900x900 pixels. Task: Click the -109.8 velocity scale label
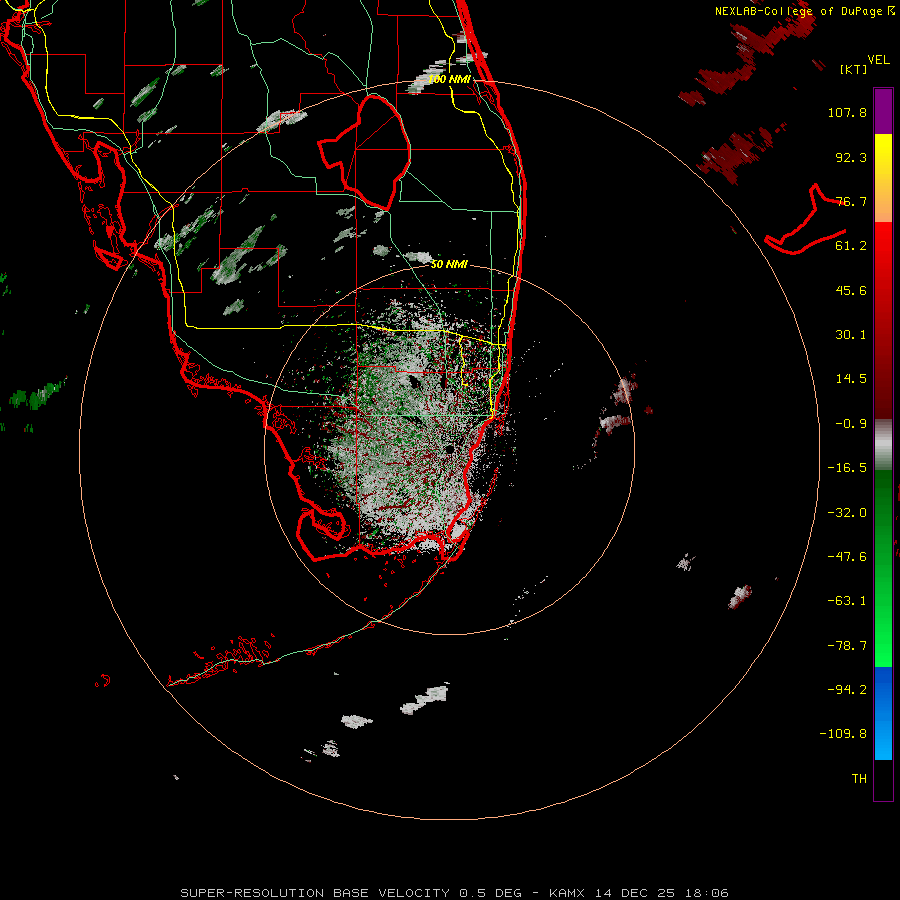[x=843, y=734]
